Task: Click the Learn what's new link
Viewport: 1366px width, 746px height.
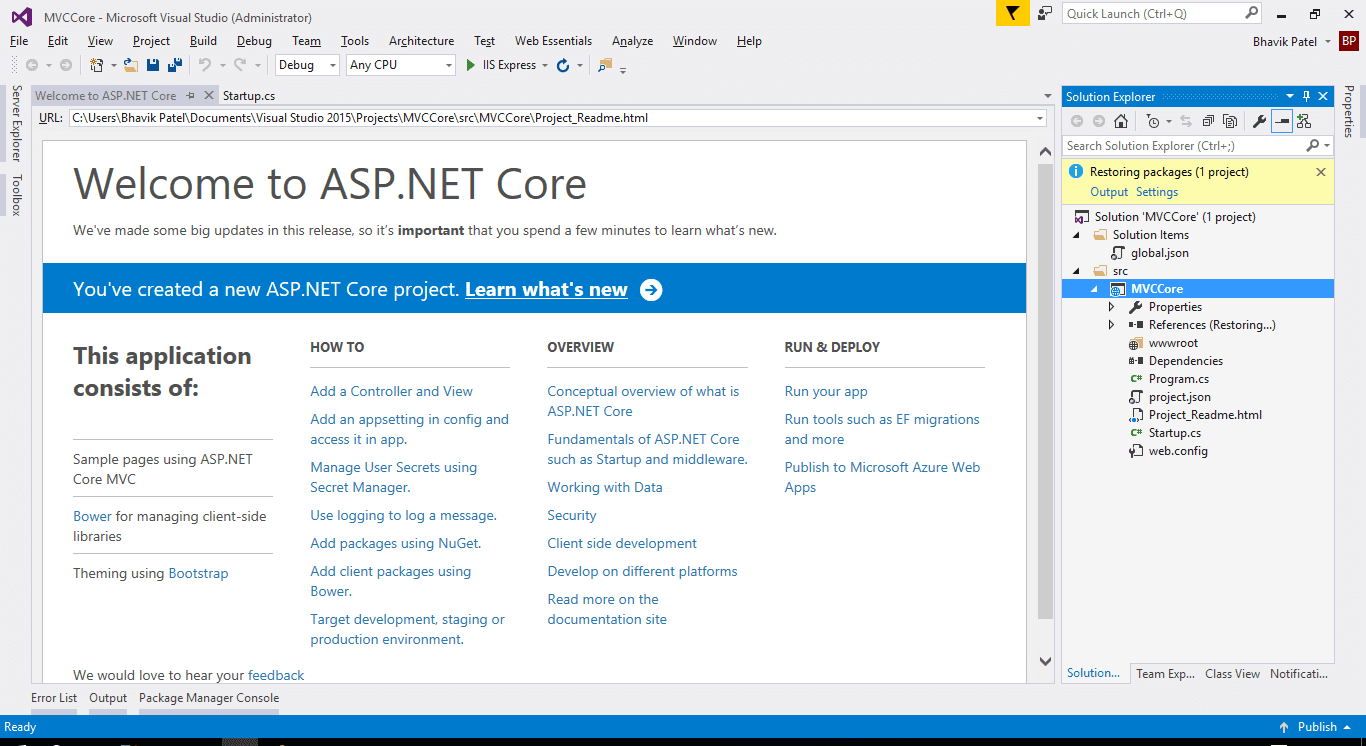Action: tap(546, 290)
